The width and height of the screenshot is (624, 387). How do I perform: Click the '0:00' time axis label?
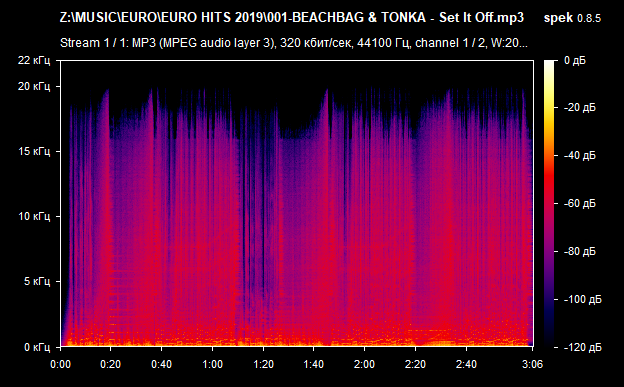click(60, 364)
